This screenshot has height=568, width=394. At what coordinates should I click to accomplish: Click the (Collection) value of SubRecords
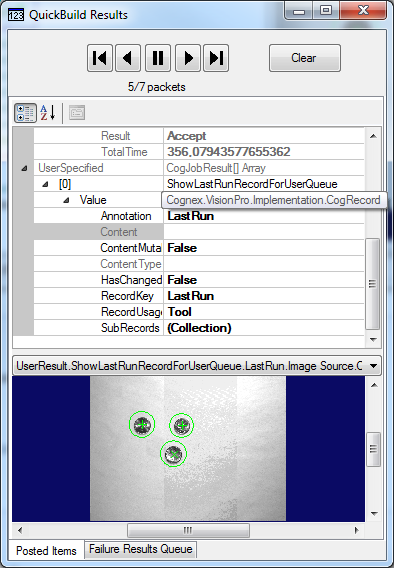[x=199, y=328]
